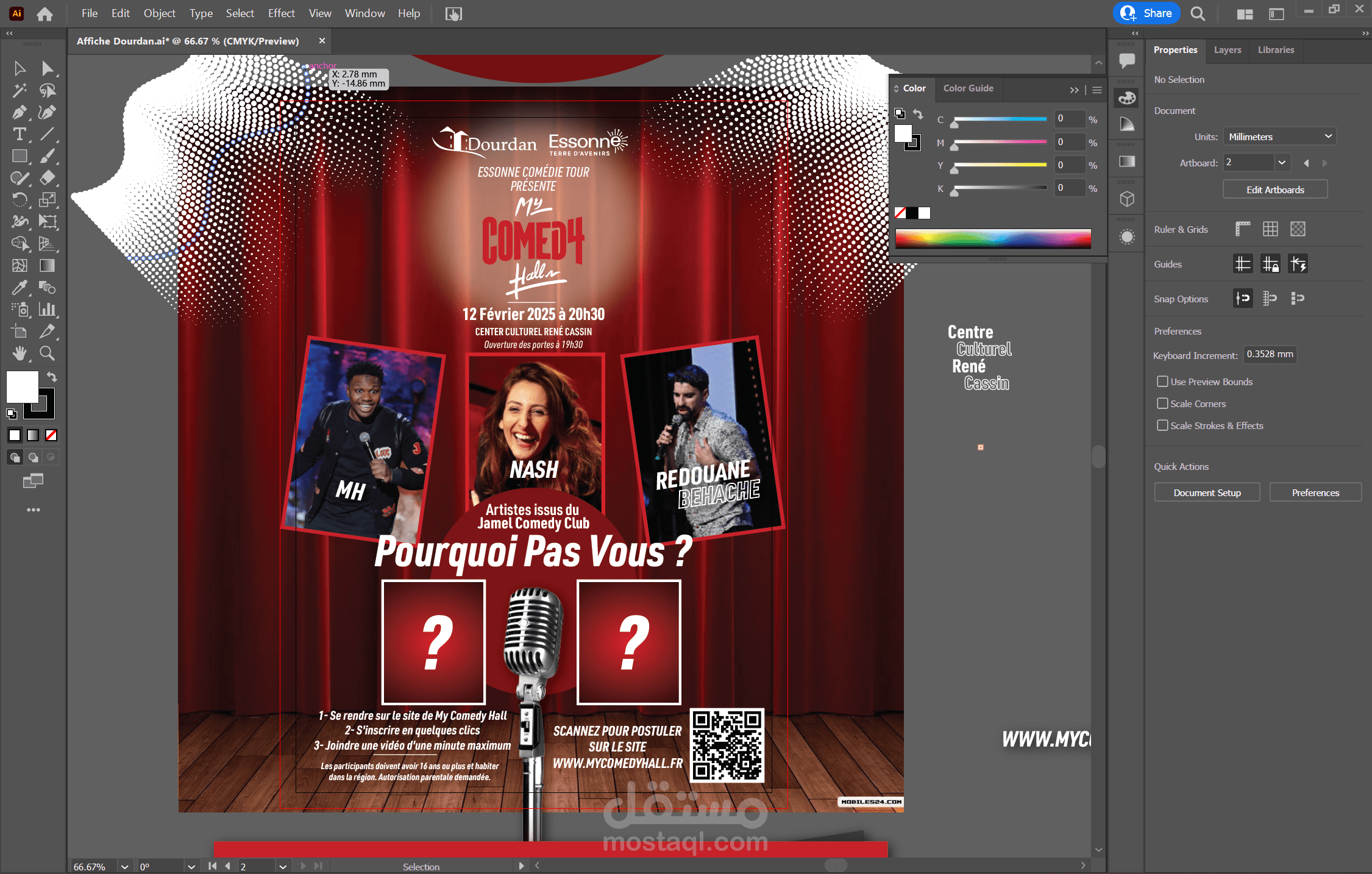Select the Artboard tool

pyautogui.click(x=20, y=332)
